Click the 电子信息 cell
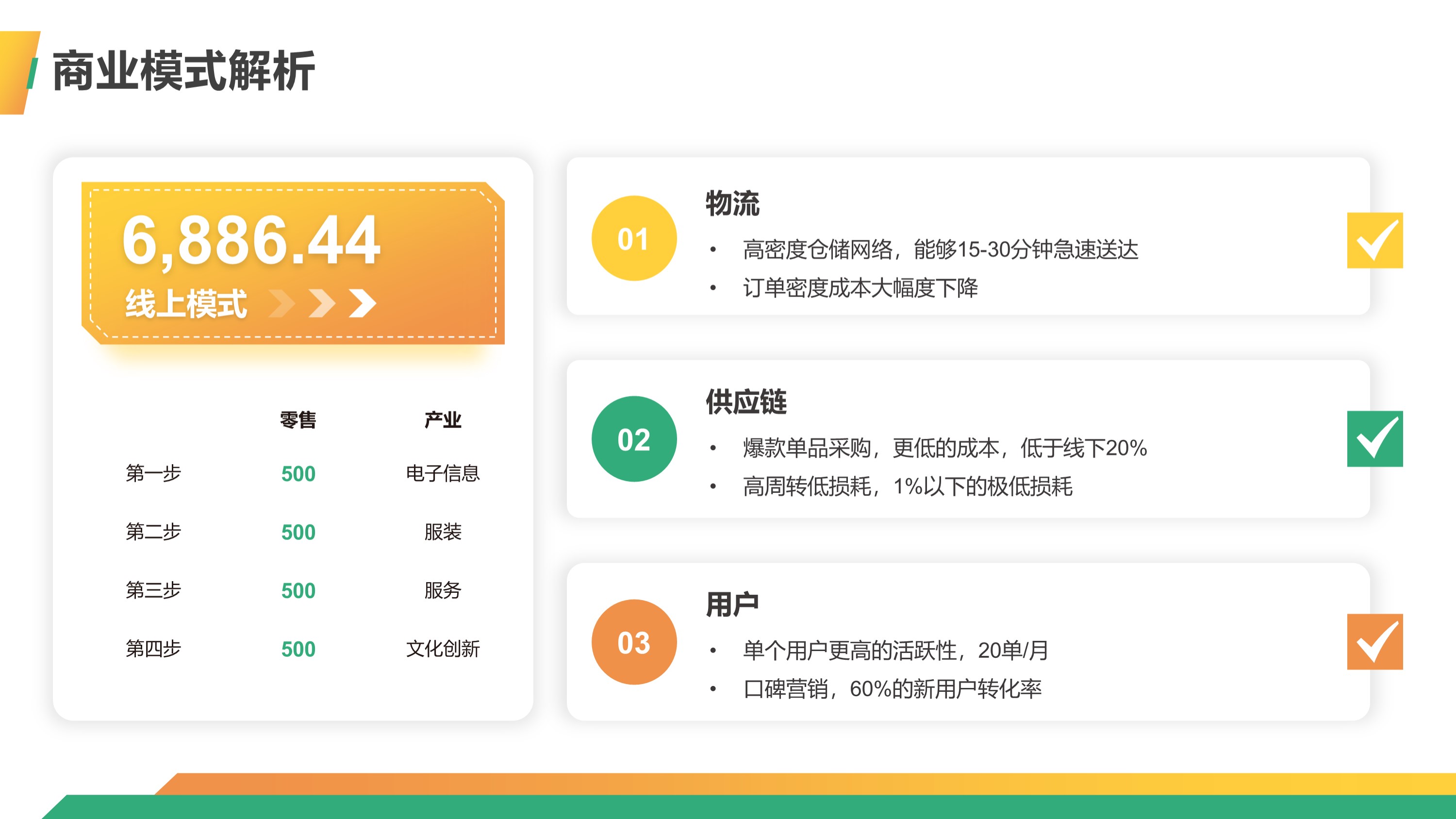This screenshot has width=1456, height=819. coord(443,473)
